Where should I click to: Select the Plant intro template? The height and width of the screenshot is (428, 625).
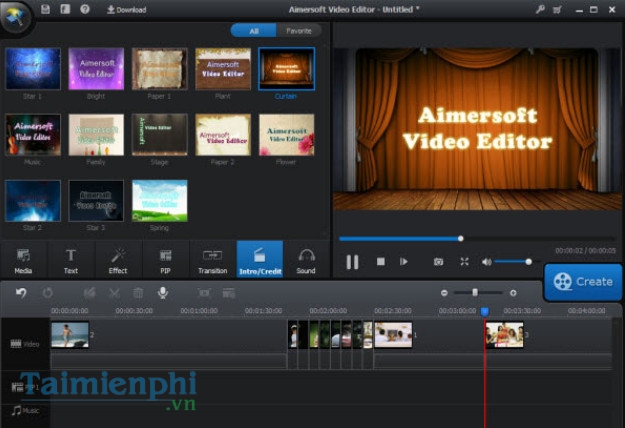click(223, 69)
